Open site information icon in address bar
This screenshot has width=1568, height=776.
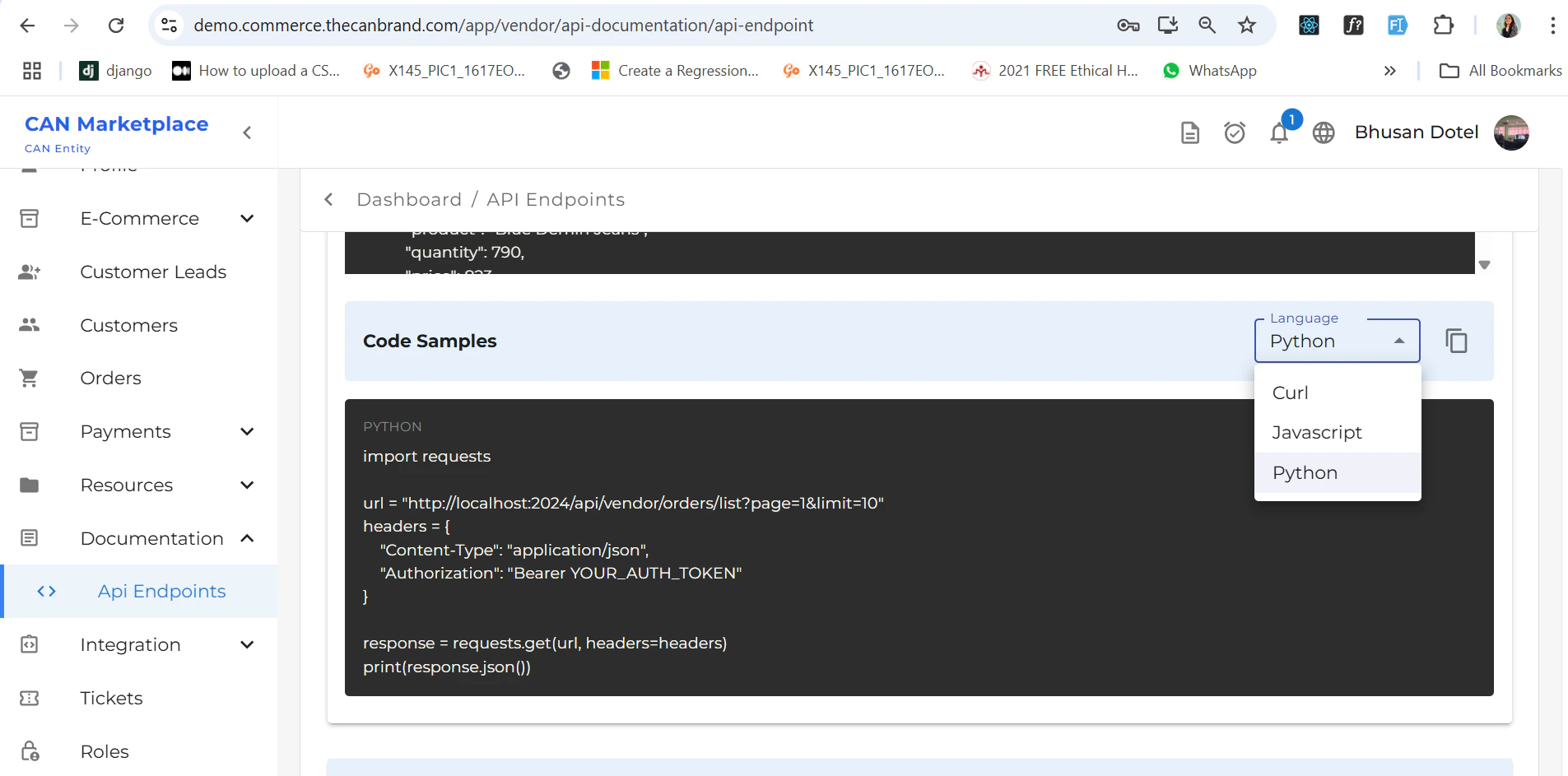pos(170,26)
